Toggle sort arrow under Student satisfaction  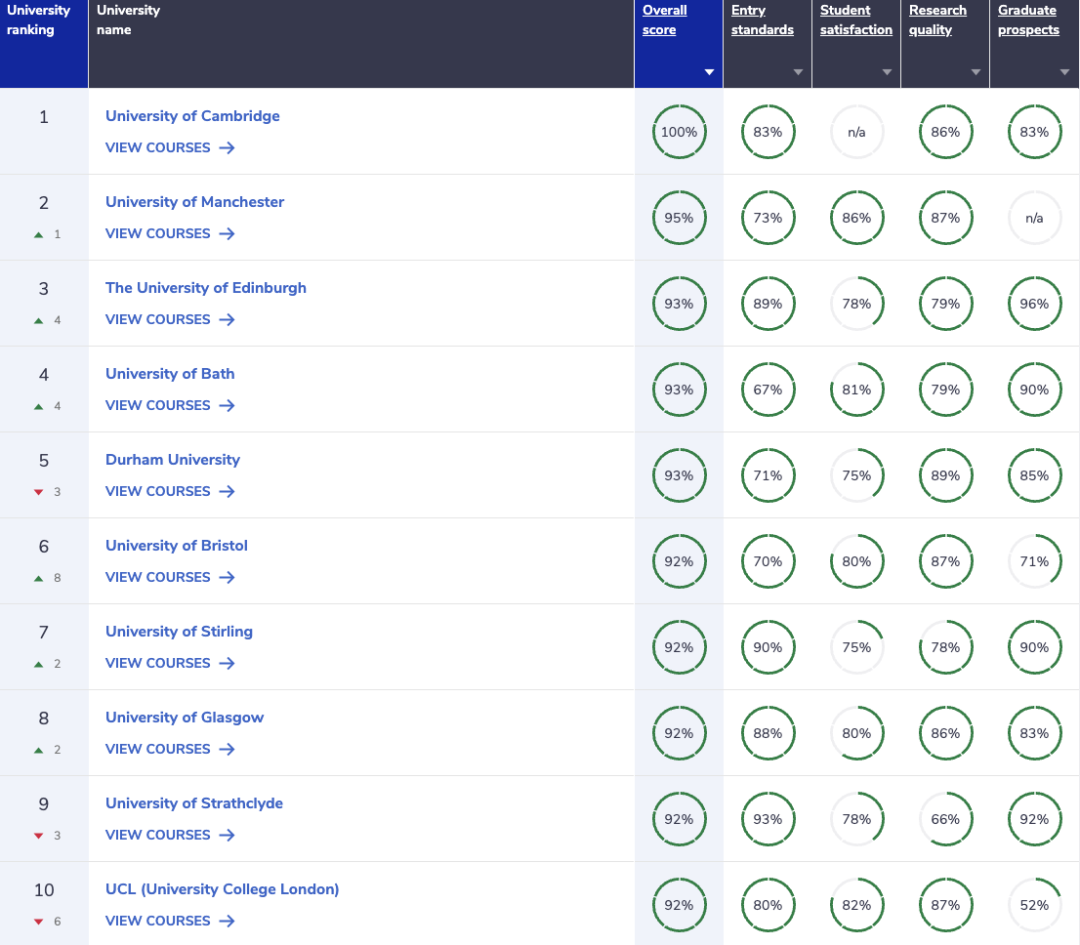[887, 72]
